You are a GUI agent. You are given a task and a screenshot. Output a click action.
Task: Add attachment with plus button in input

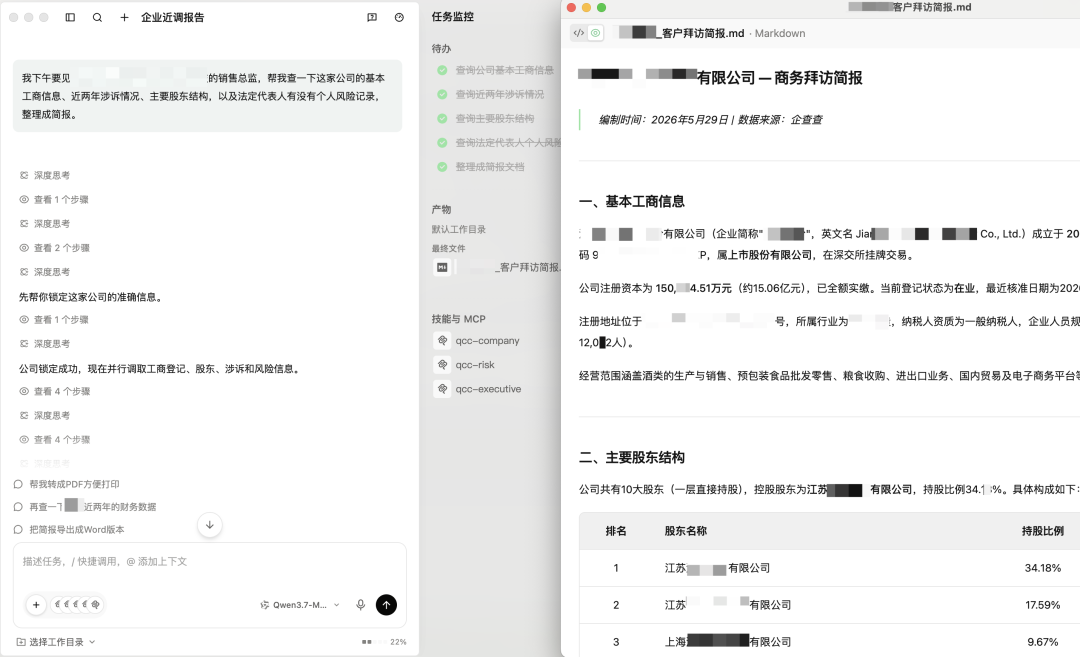[x=36, y=605]
